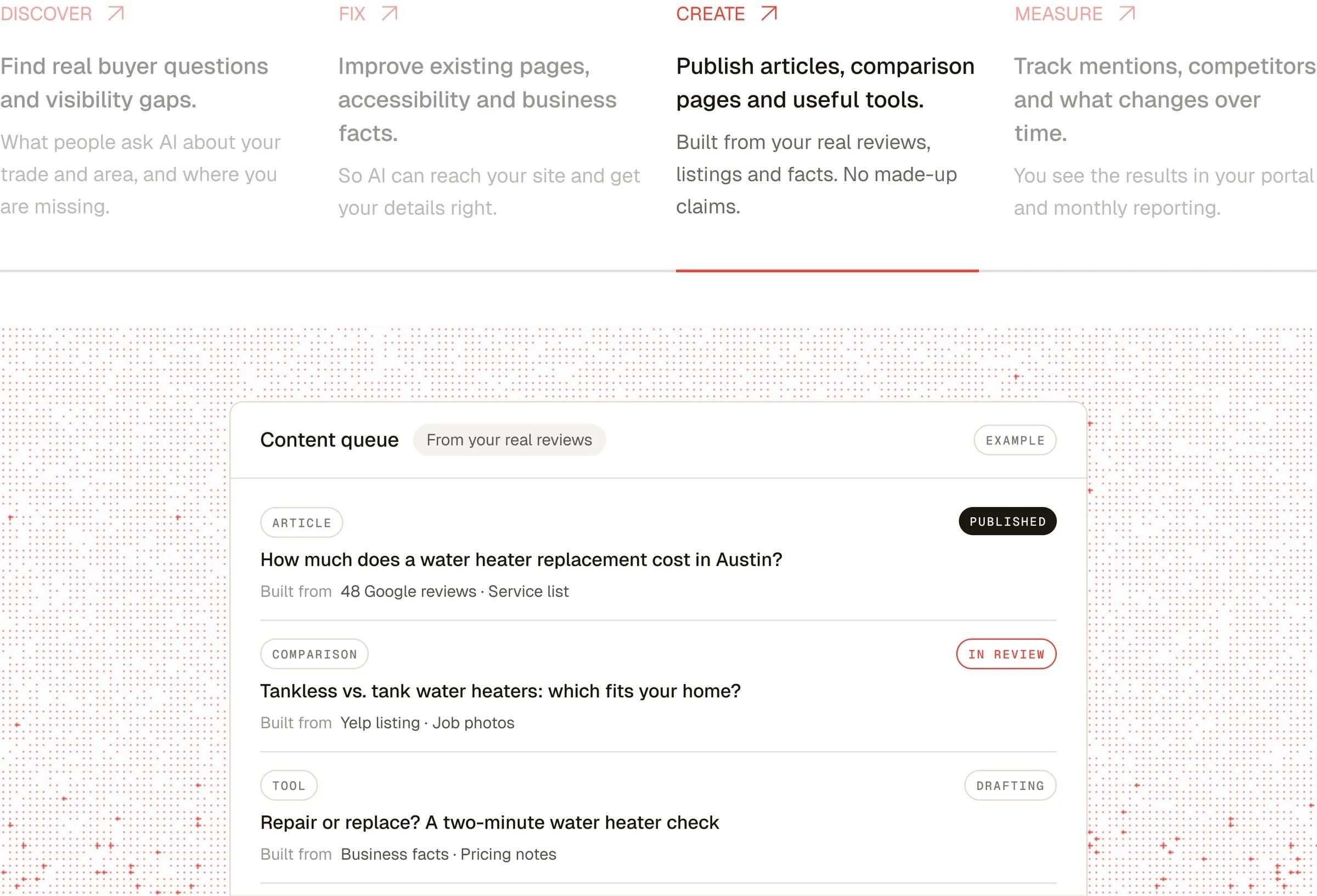The image size is (1317, 896).
Task: Open 'Repair or replace?' water heater check title
Action: [489, 823]
